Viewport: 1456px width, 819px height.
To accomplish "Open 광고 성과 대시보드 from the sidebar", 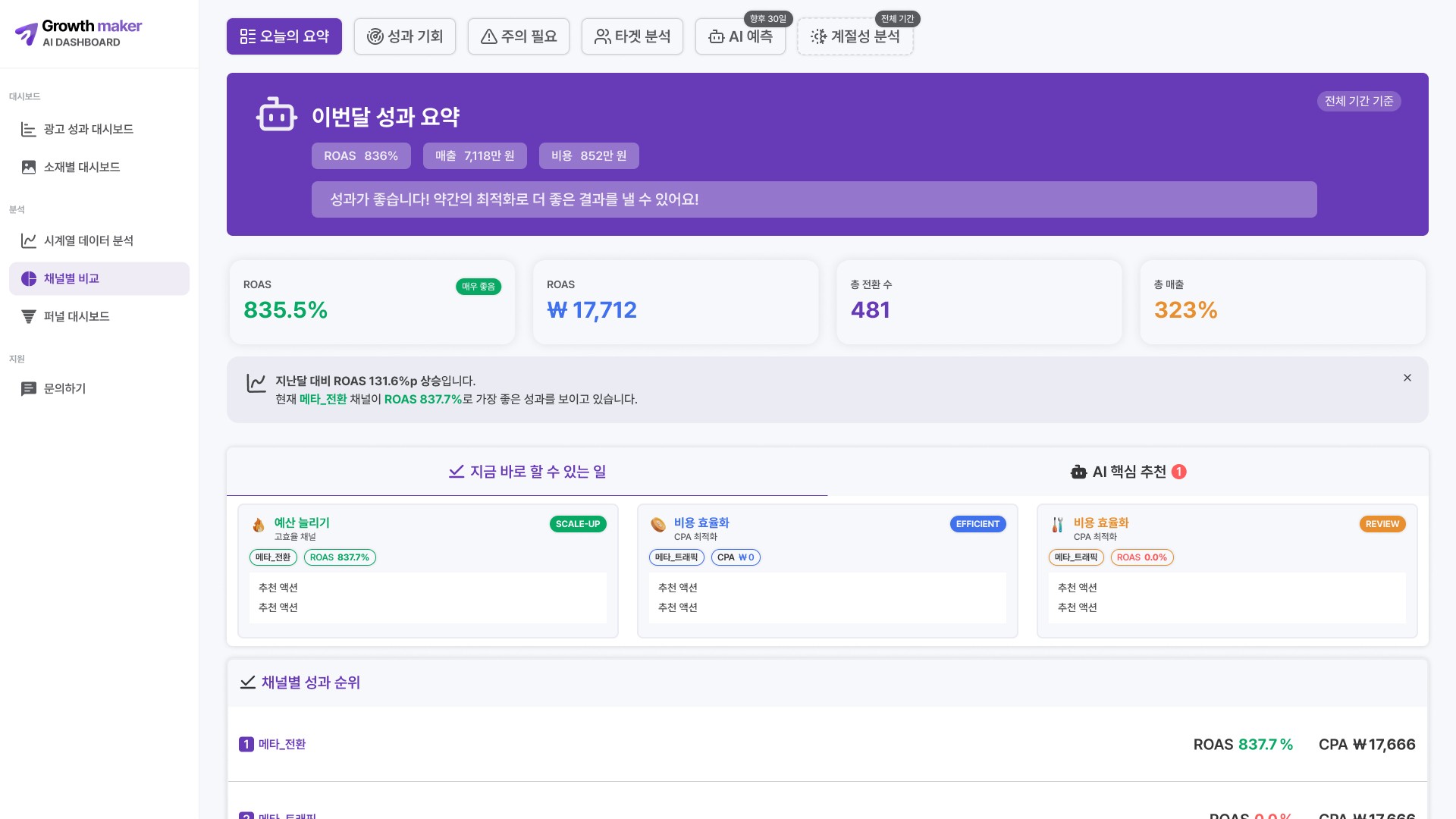I will point(88,130).
